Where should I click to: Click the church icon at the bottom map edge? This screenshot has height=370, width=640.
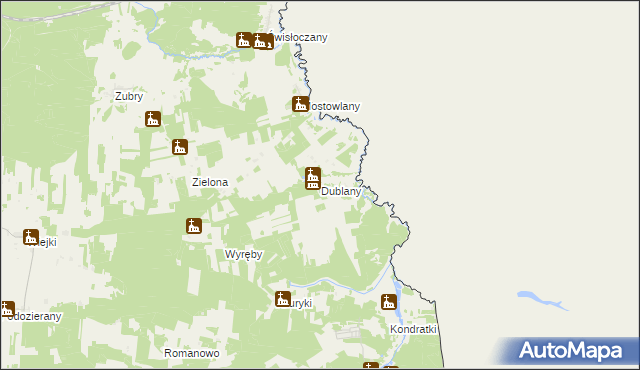[371, 366]
